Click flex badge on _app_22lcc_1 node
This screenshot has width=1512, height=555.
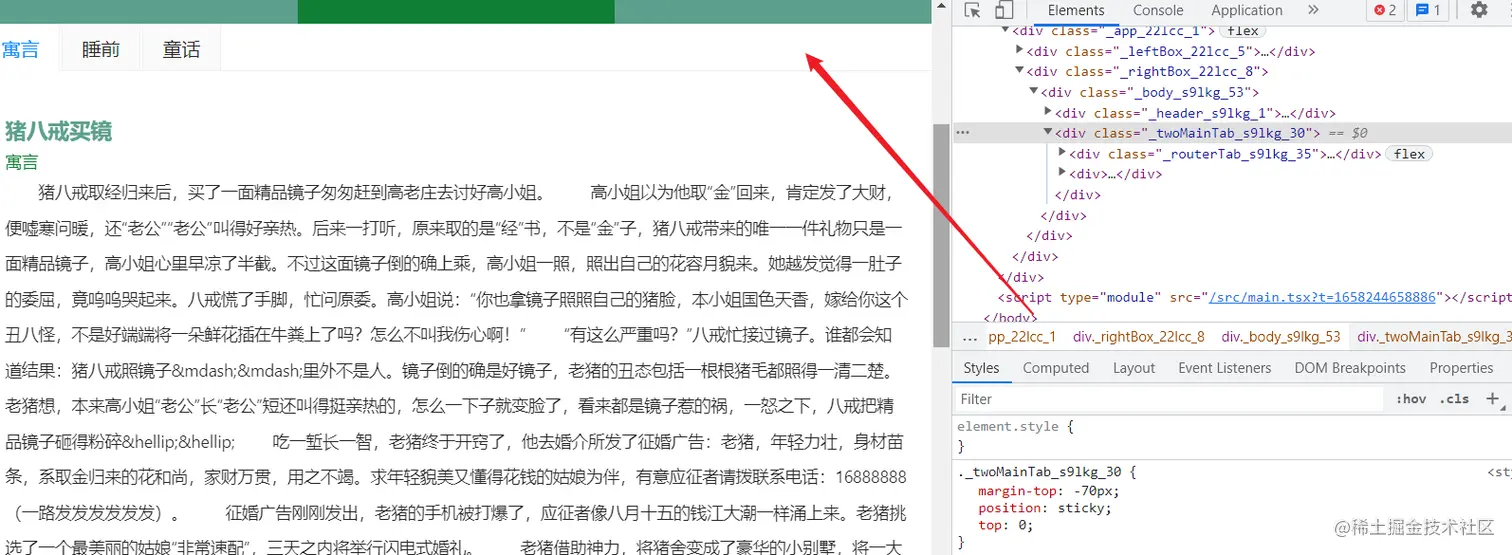(1243, 31)
